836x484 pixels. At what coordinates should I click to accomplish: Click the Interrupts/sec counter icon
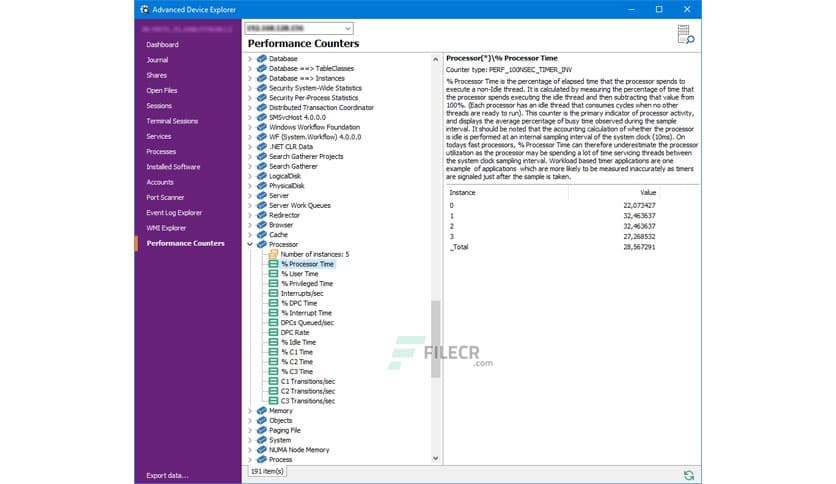(x=273, y=293)
